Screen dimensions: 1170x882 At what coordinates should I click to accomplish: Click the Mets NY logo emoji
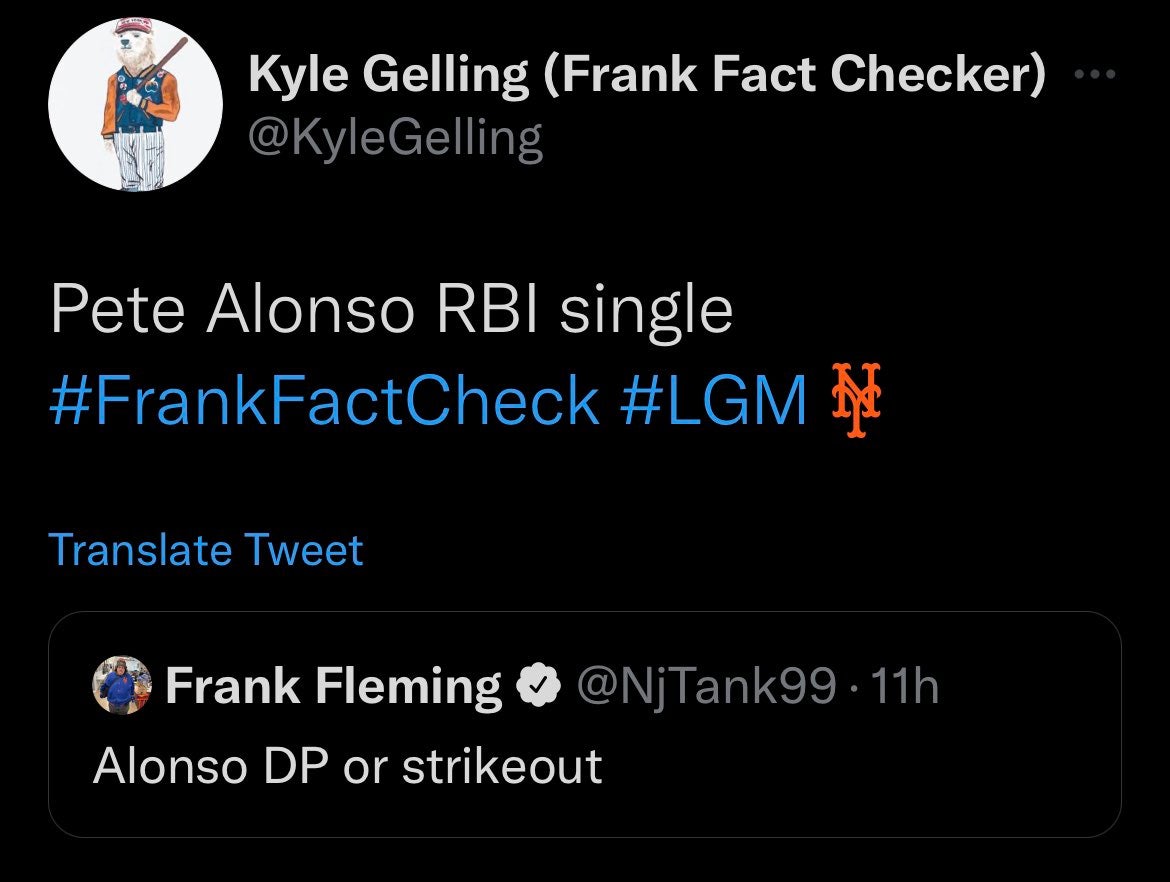(x=856, y=400)
